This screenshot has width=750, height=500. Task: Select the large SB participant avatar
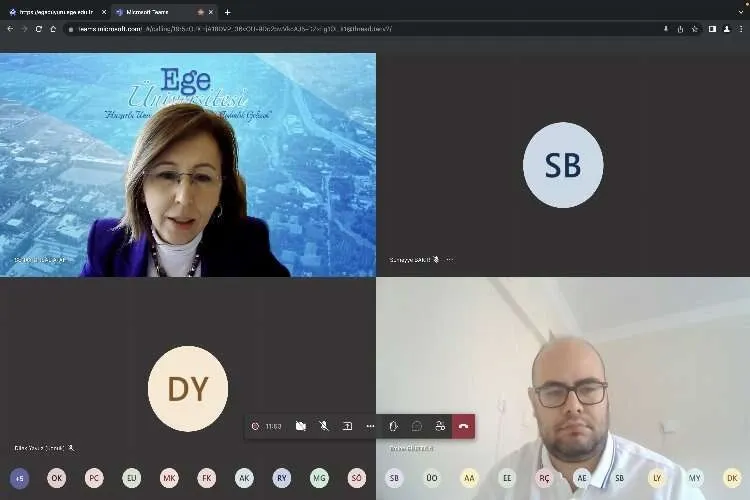coord(563,165)
